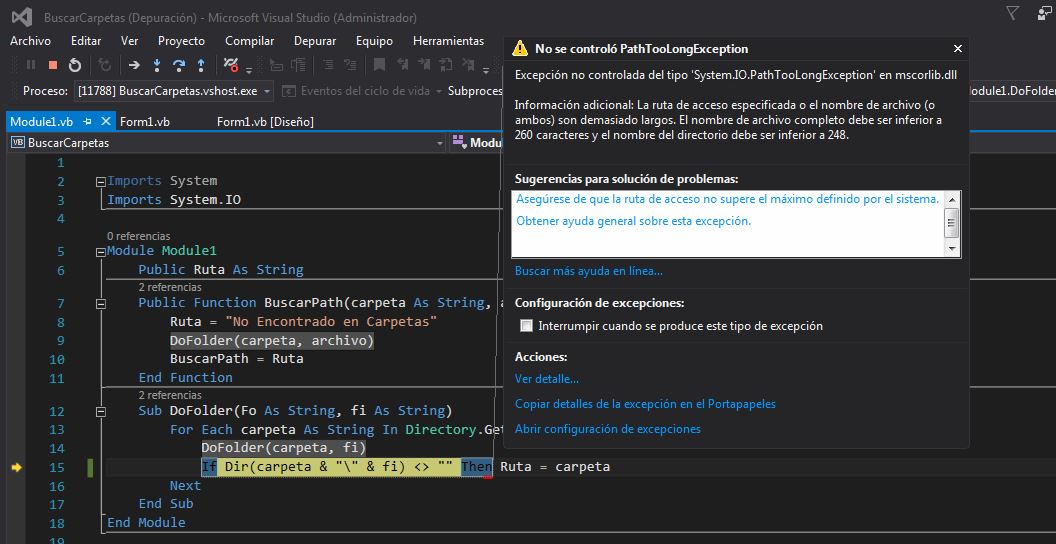This screenshot has width=1056, height=544.
Task: Collapse Module Module1 block
Action: [101, 251]
